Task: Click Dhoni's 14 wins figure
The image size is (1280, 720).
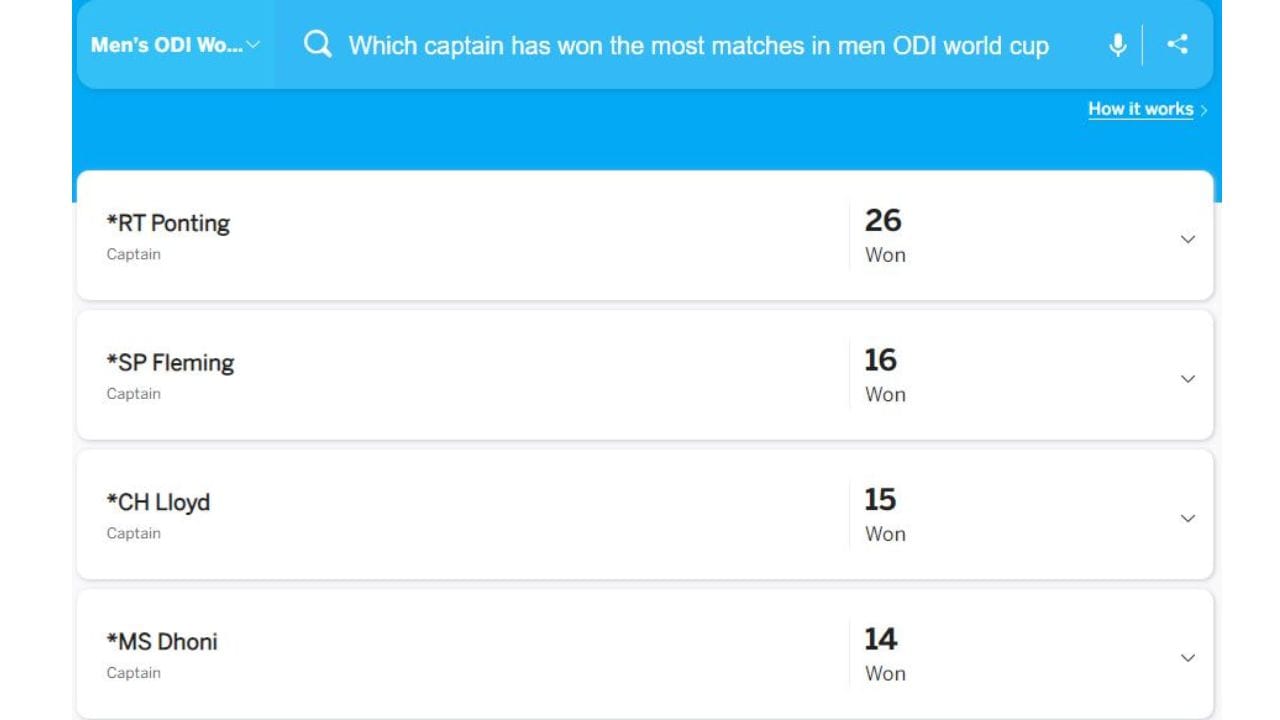Action: [x=881, y=639]
